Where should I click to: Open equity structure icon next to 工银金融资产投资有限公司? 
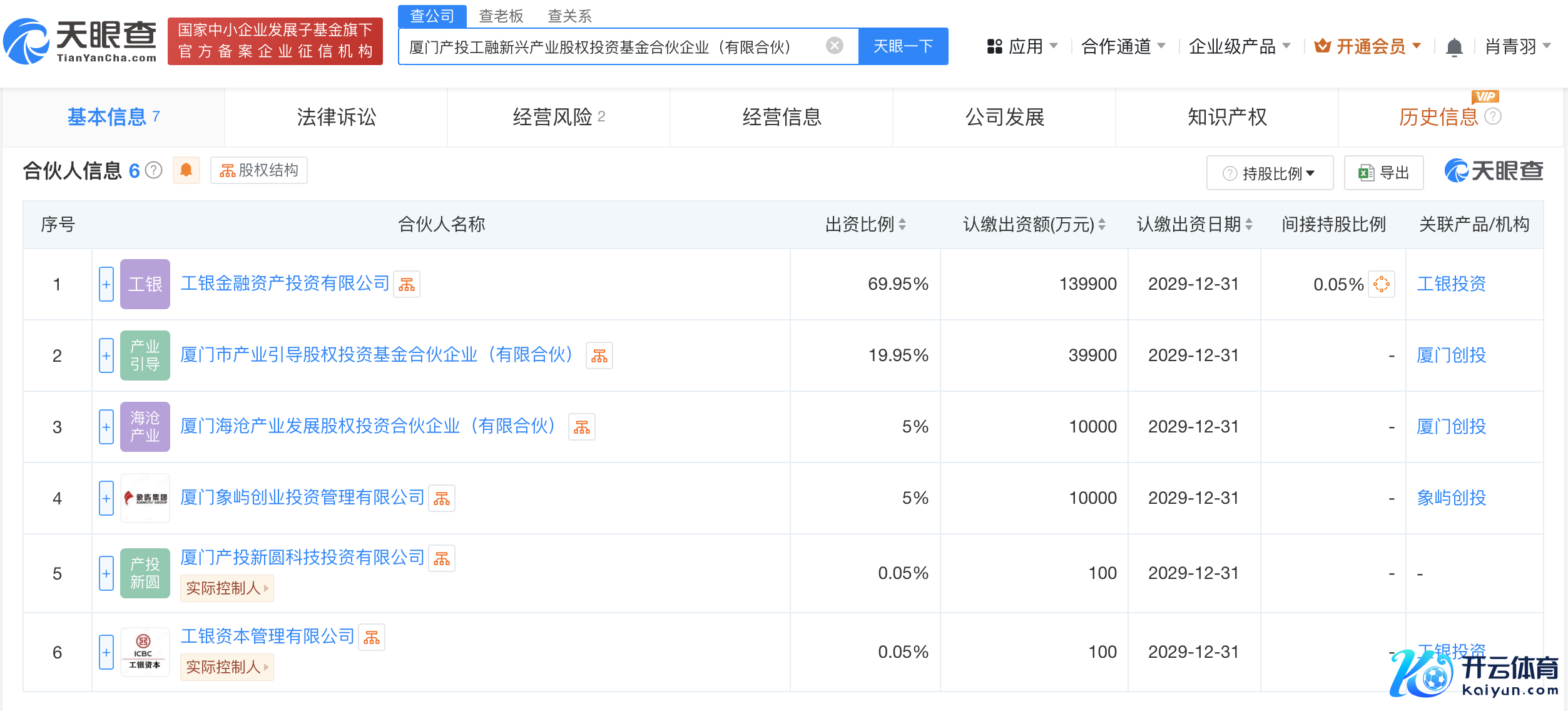(x=407, y=285)
